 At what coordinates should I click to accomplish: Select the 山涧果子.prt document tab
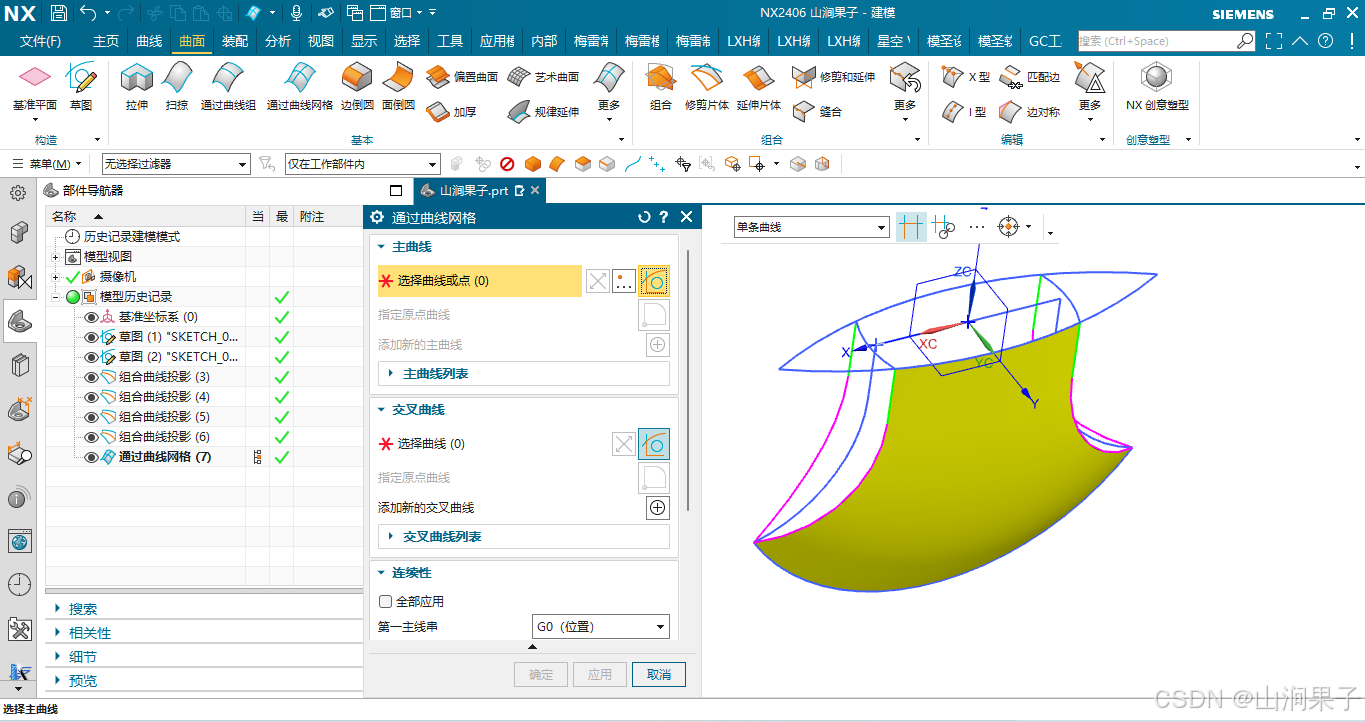click(479, 190)
